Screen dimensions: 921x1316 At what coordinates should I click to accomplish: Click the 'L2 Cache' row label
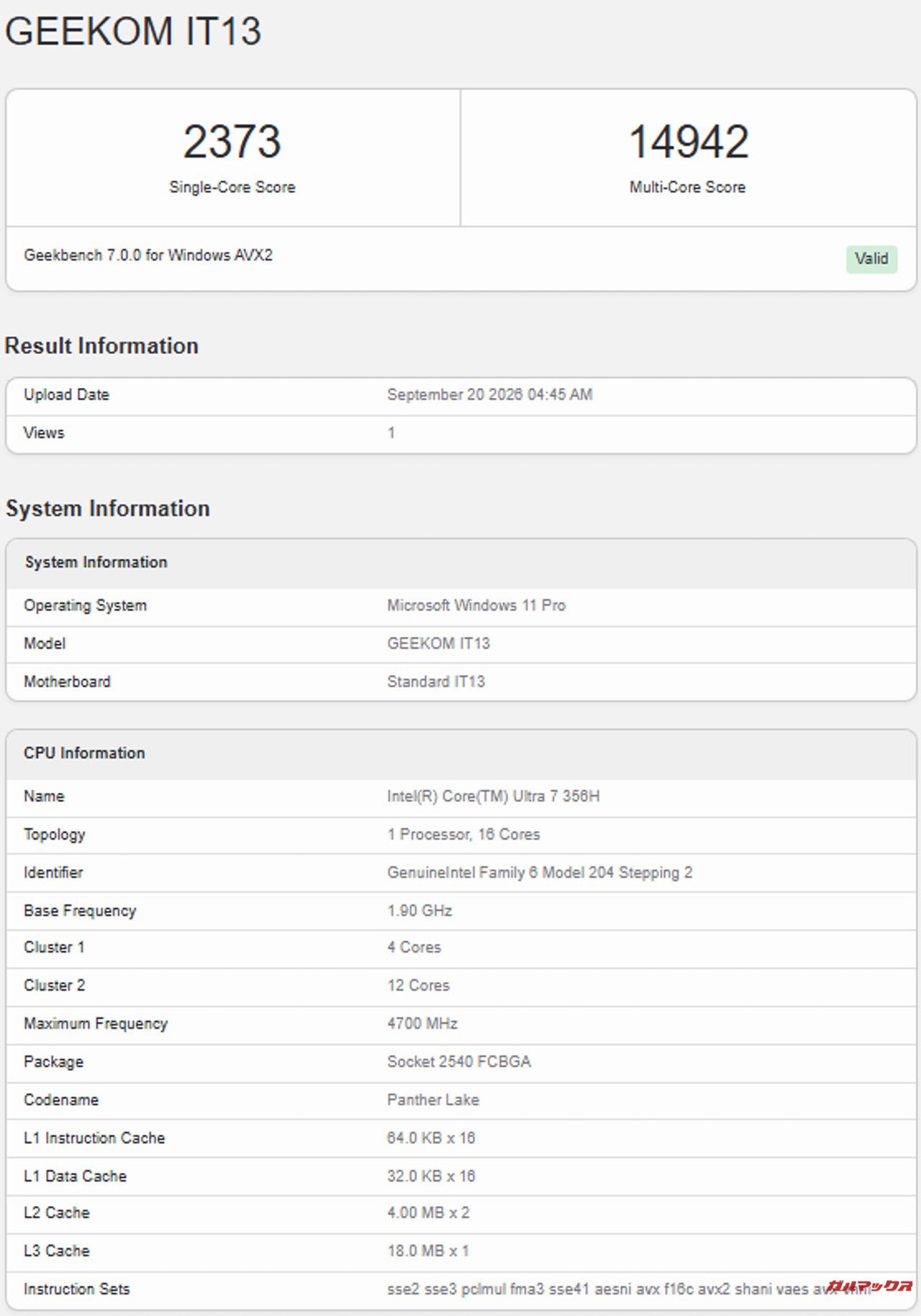click(57, 1212)
